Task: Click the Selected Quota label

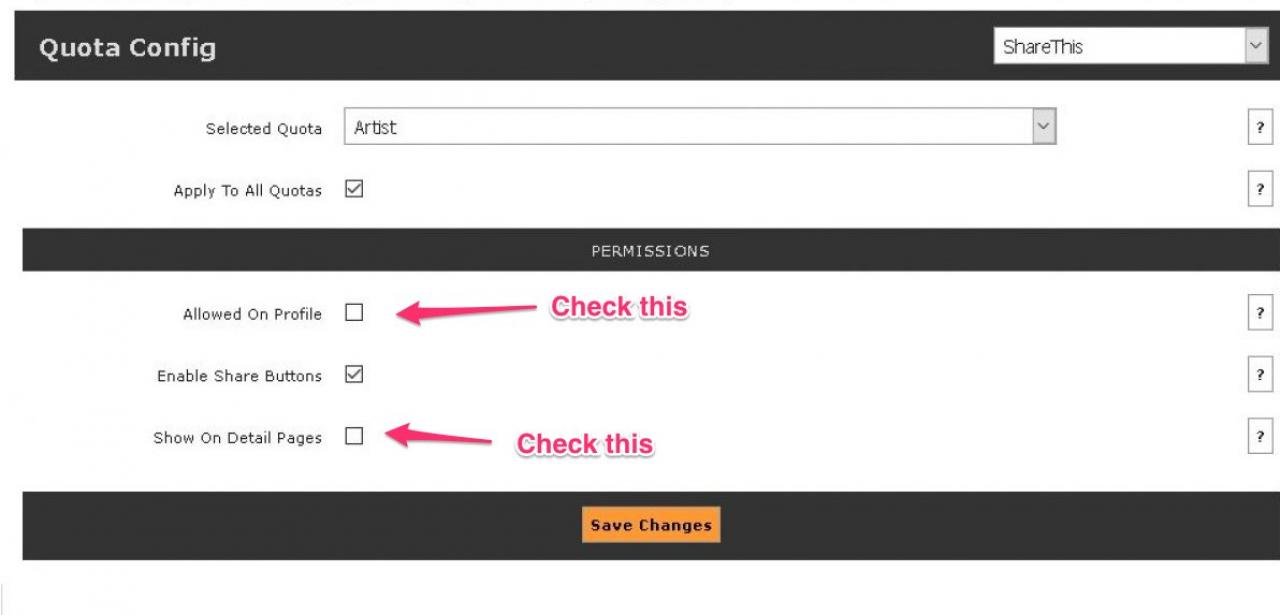Action: [264, 129]
